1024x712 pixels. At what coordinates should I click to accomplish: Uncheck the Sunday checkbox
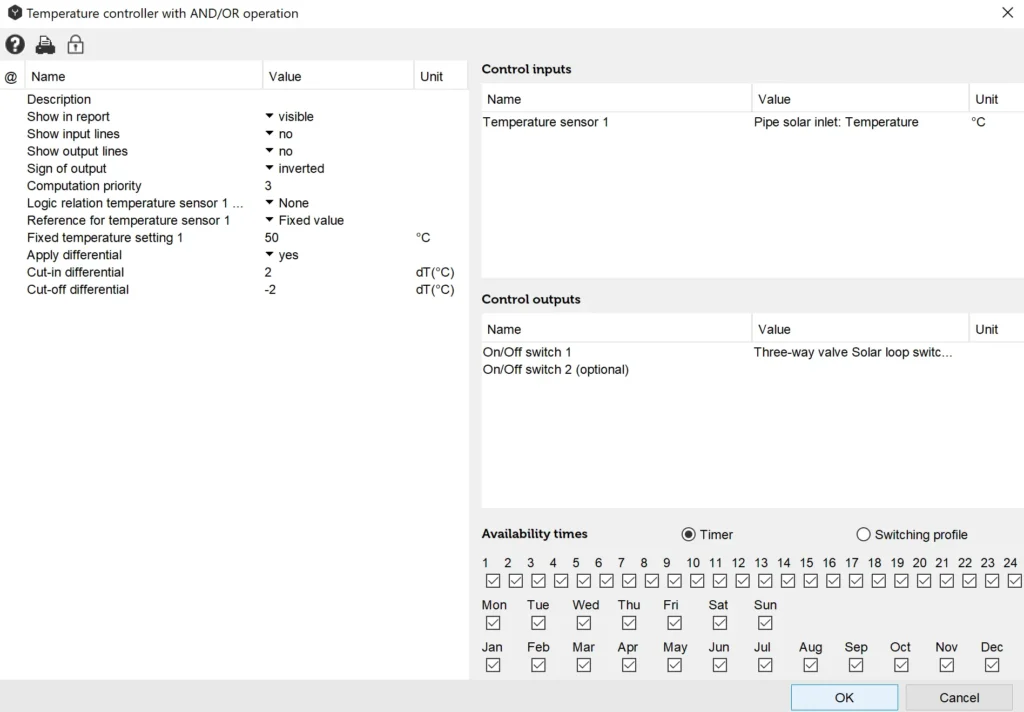[x=765, y=623]
